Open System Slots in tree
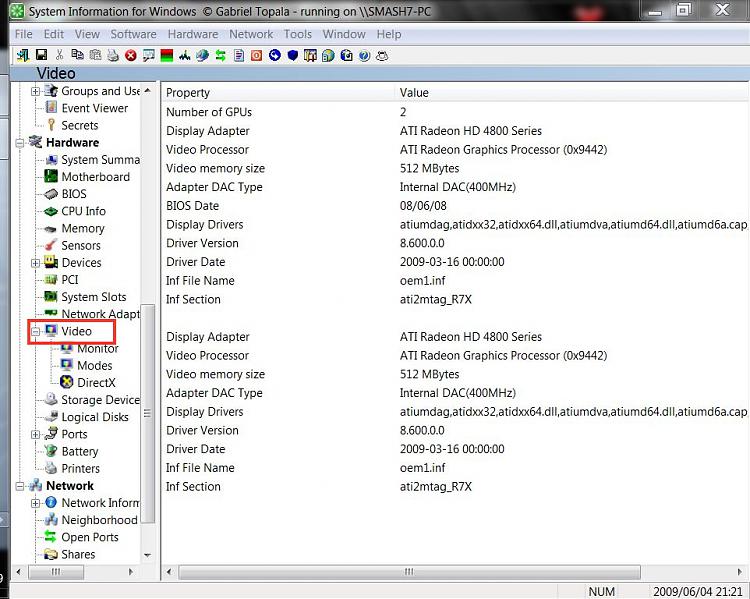The width and height of the screenshot is (750, 599). coord(94,297)
